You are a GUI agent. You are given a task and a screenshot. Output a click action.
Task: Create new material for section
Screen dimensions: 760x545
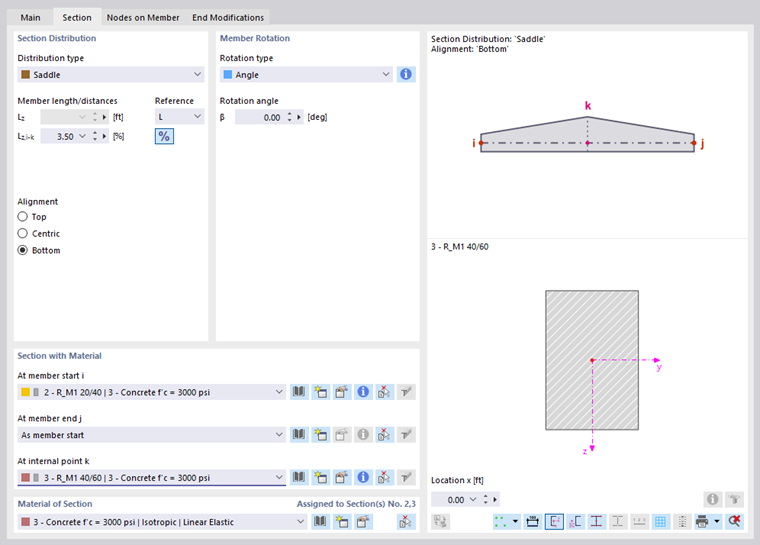point(342,522)
